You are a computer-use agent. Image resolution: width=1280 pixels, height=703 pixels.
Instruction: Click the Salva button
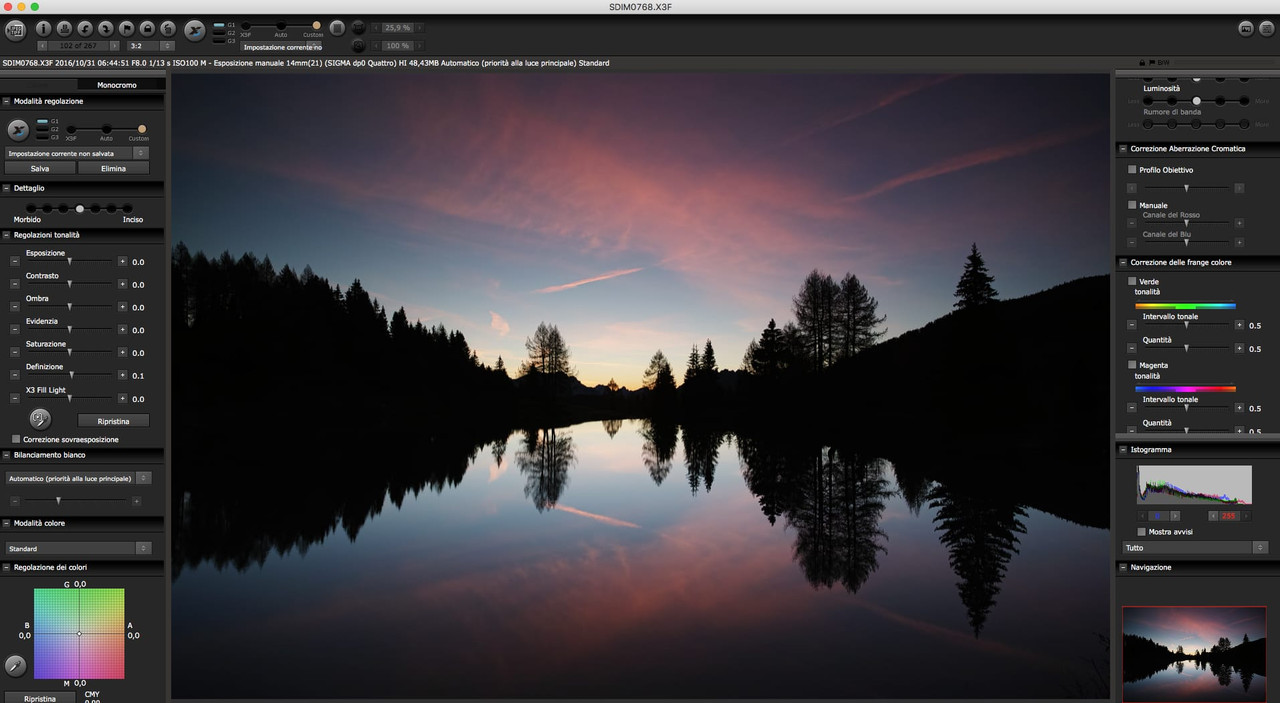coord(40,169)
